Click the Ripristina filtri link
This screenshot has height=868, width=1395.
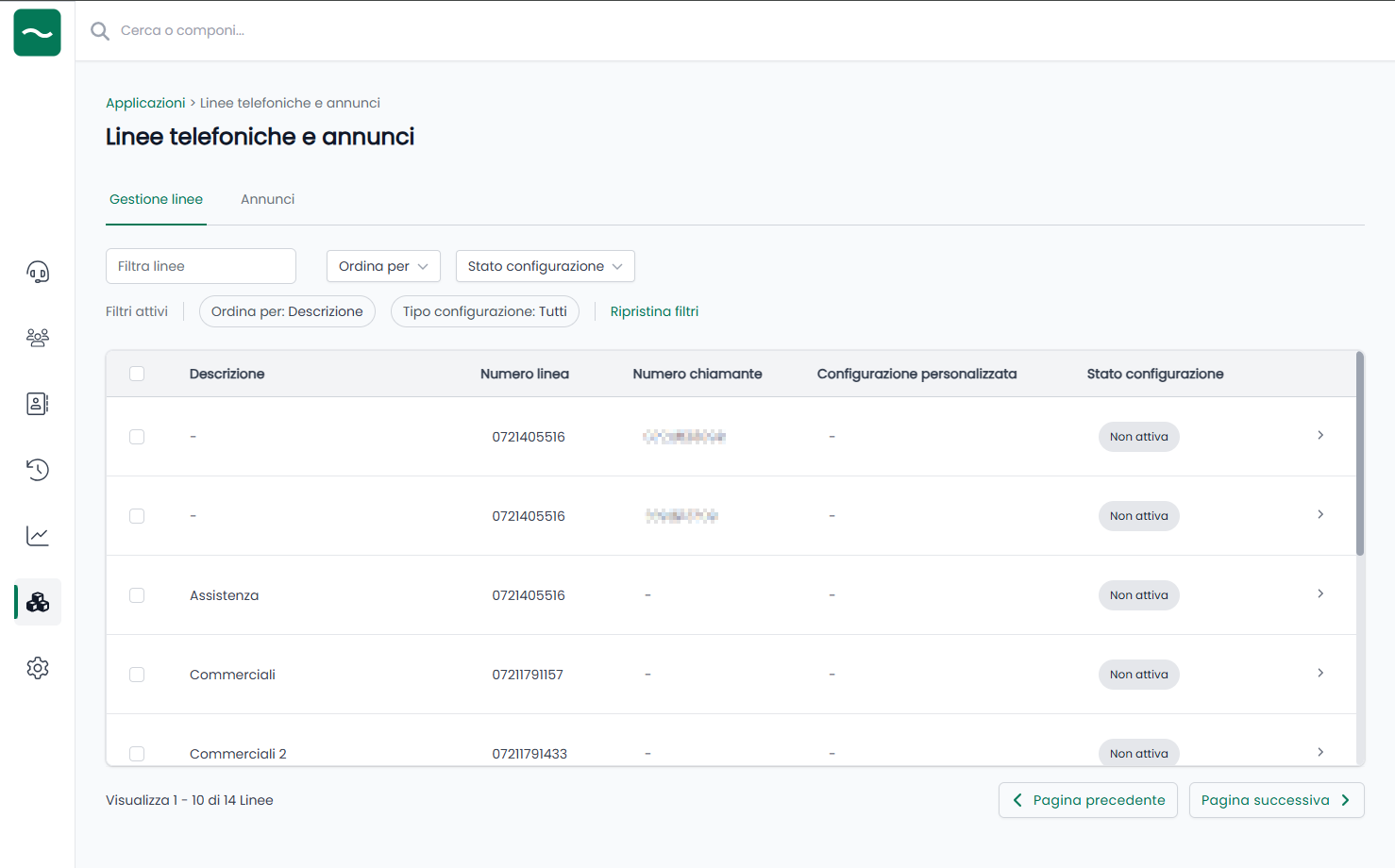654,311
